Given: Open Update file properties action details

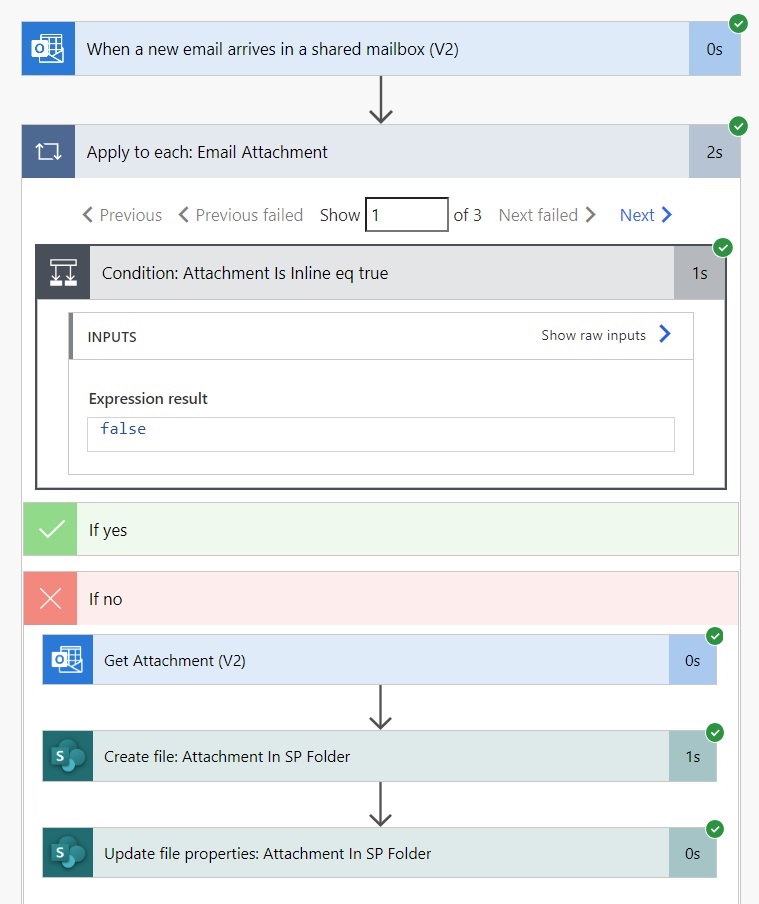Looking at the screenshot, I should point(380,853).
